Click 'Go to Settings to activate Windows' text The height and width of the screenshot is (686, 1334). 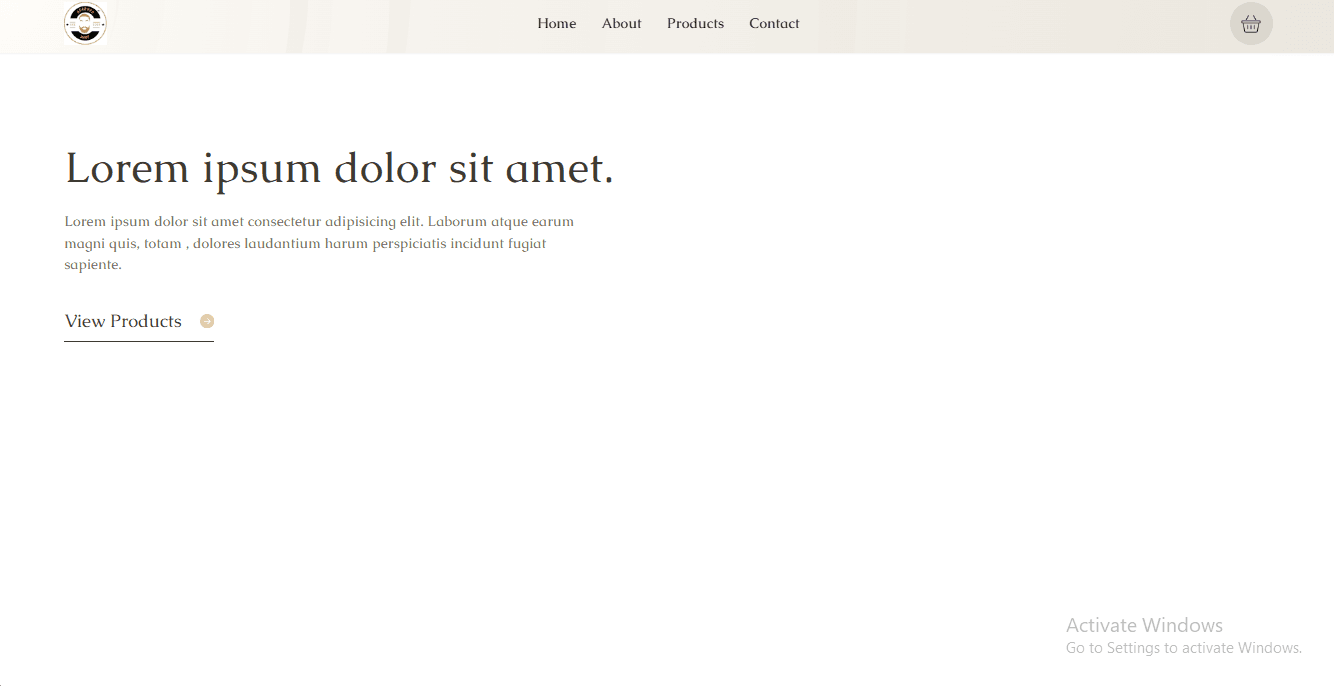click(x=1183, y=647)
